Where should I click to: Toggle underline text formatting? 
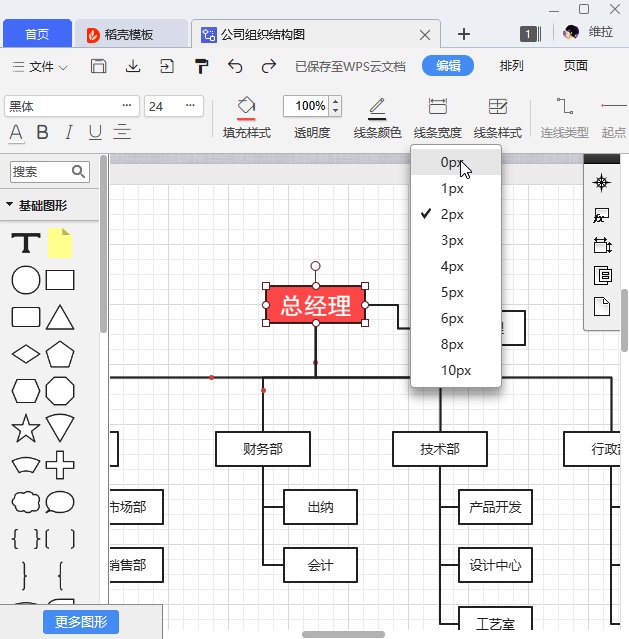coord(95,132)
